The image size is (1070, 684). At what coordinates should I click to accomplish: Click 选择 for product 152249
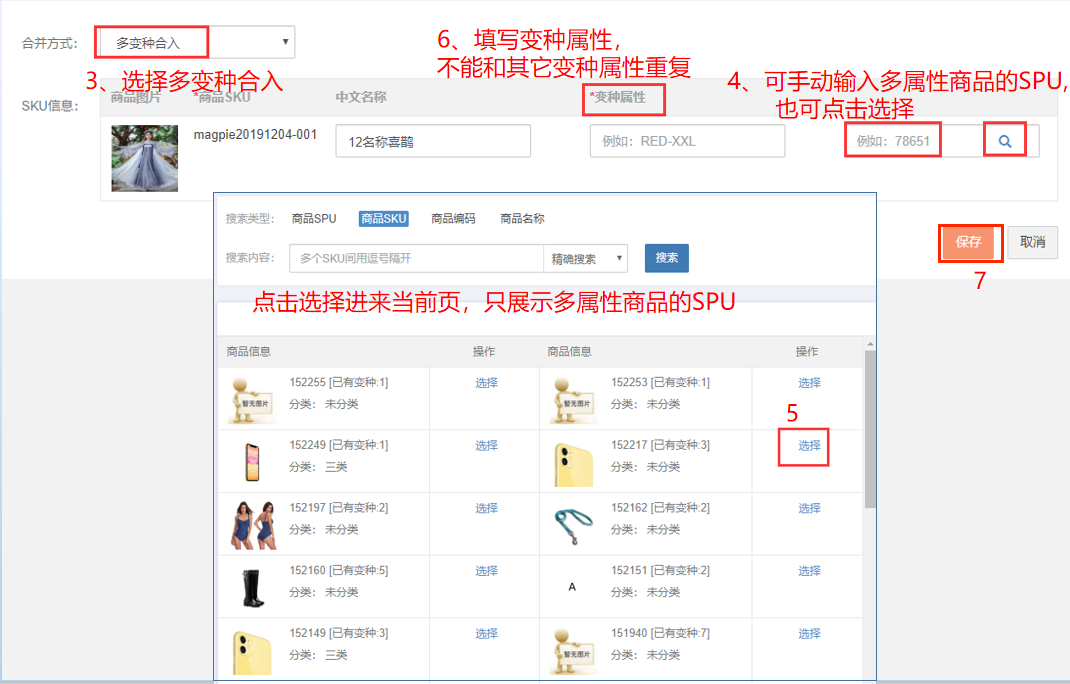pos(487,446)
